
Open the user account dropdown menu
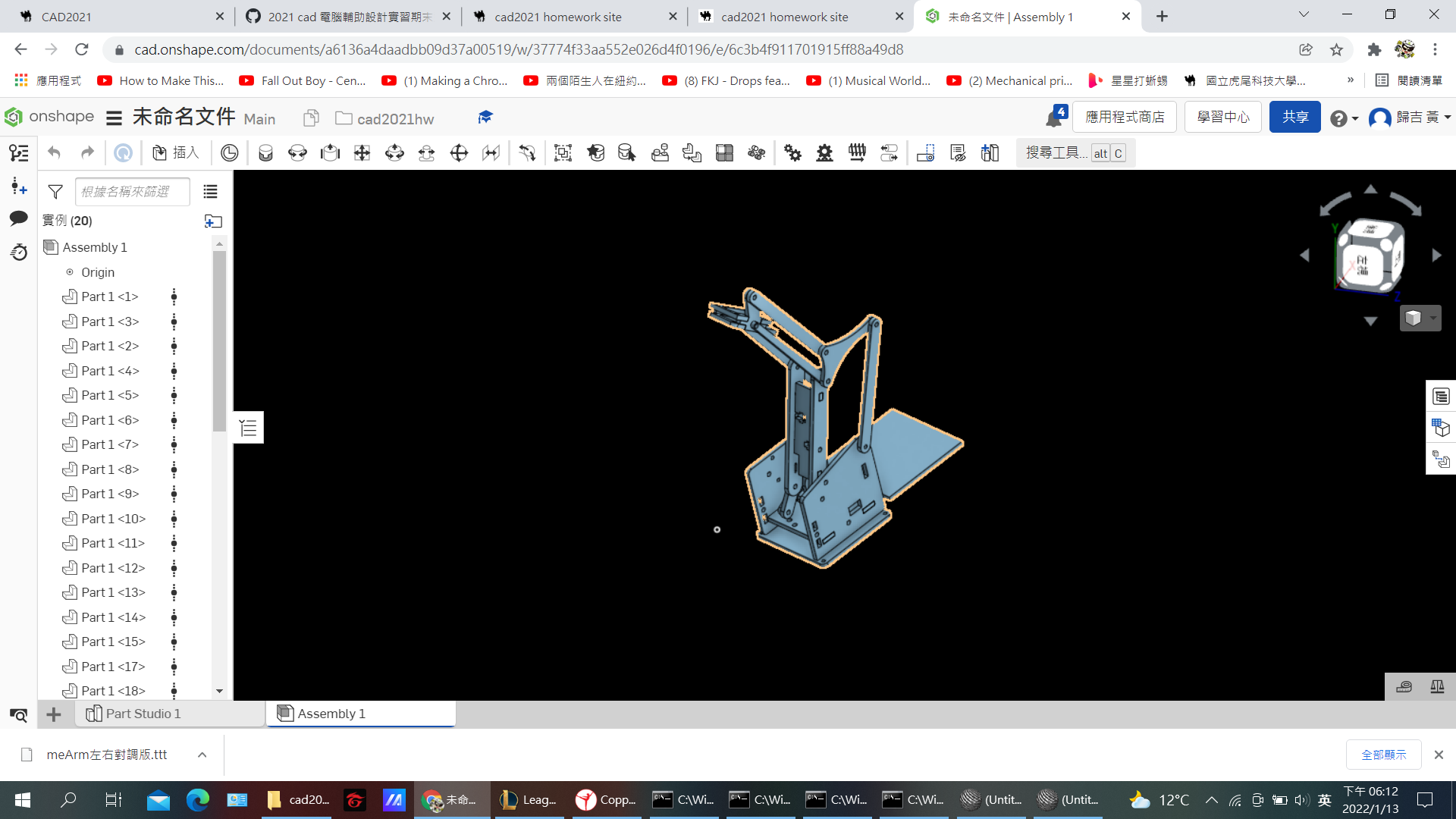1410,118
